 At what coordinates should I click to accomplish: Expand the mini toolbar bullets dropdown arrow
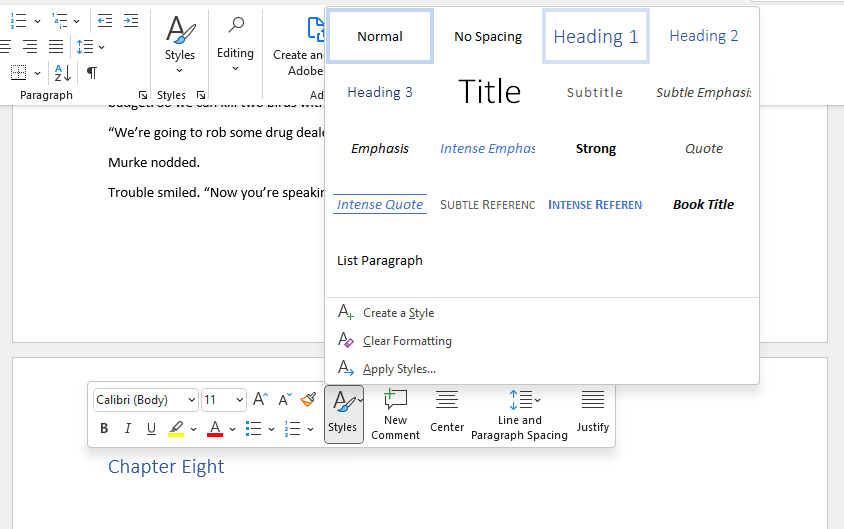pyautogui.click(x=271, y=429)
